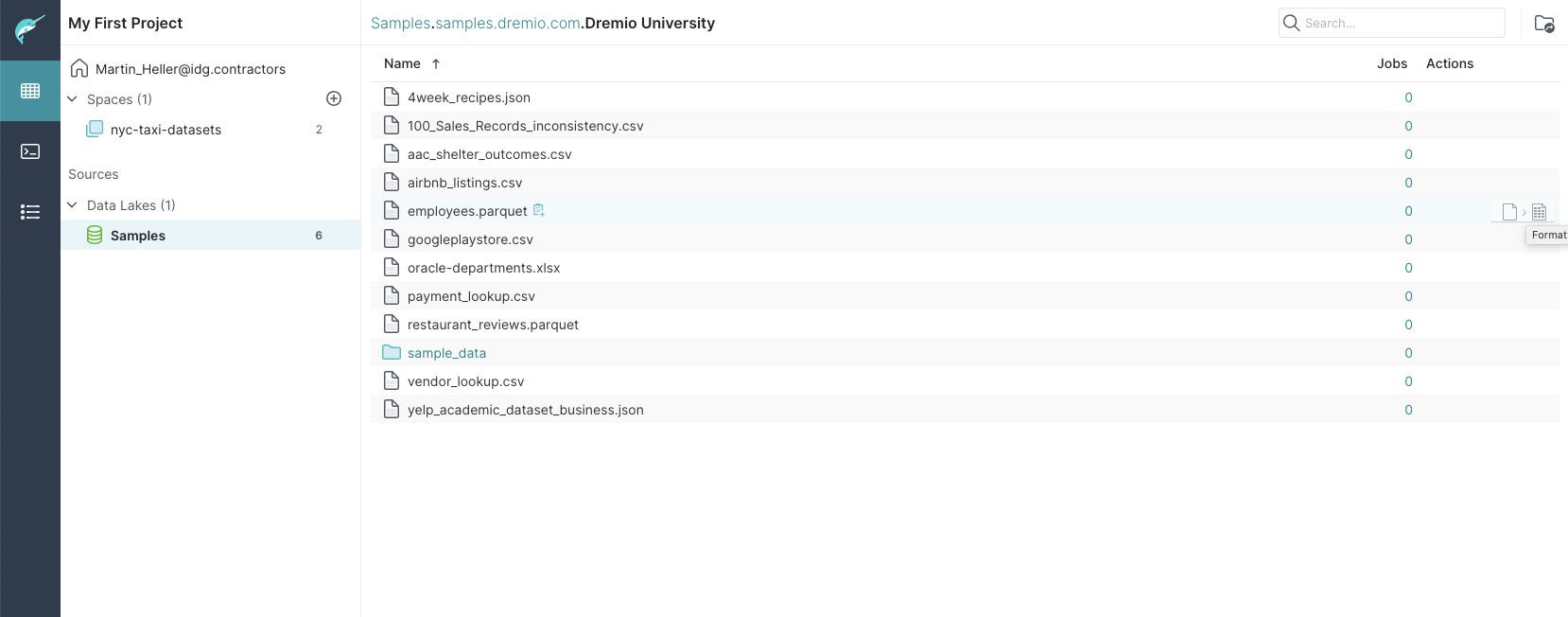Click the file icon of vendor_lookup.csv
The image size is (1568, 617).
[392, 380]
